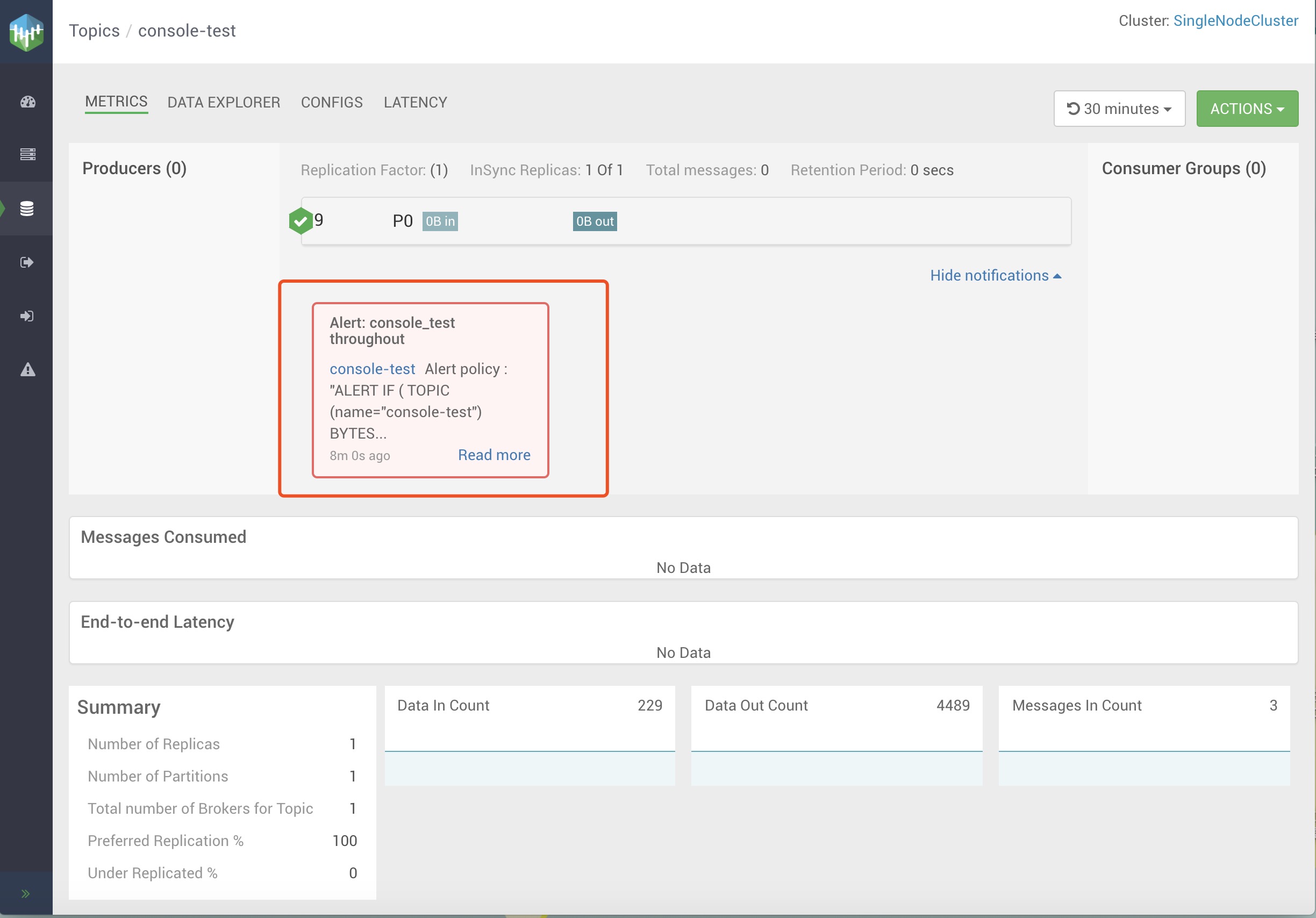Open the dashboard overview sidebar icon
The height and width of the screenshot is (918, 1316).
[x=27, y=102]
